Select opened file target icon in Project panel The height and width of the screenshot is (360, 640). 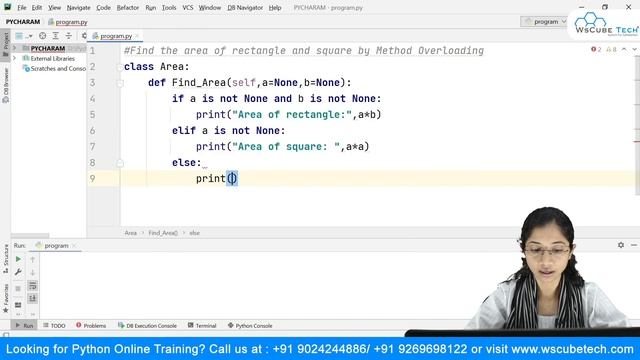coord(42,36)
